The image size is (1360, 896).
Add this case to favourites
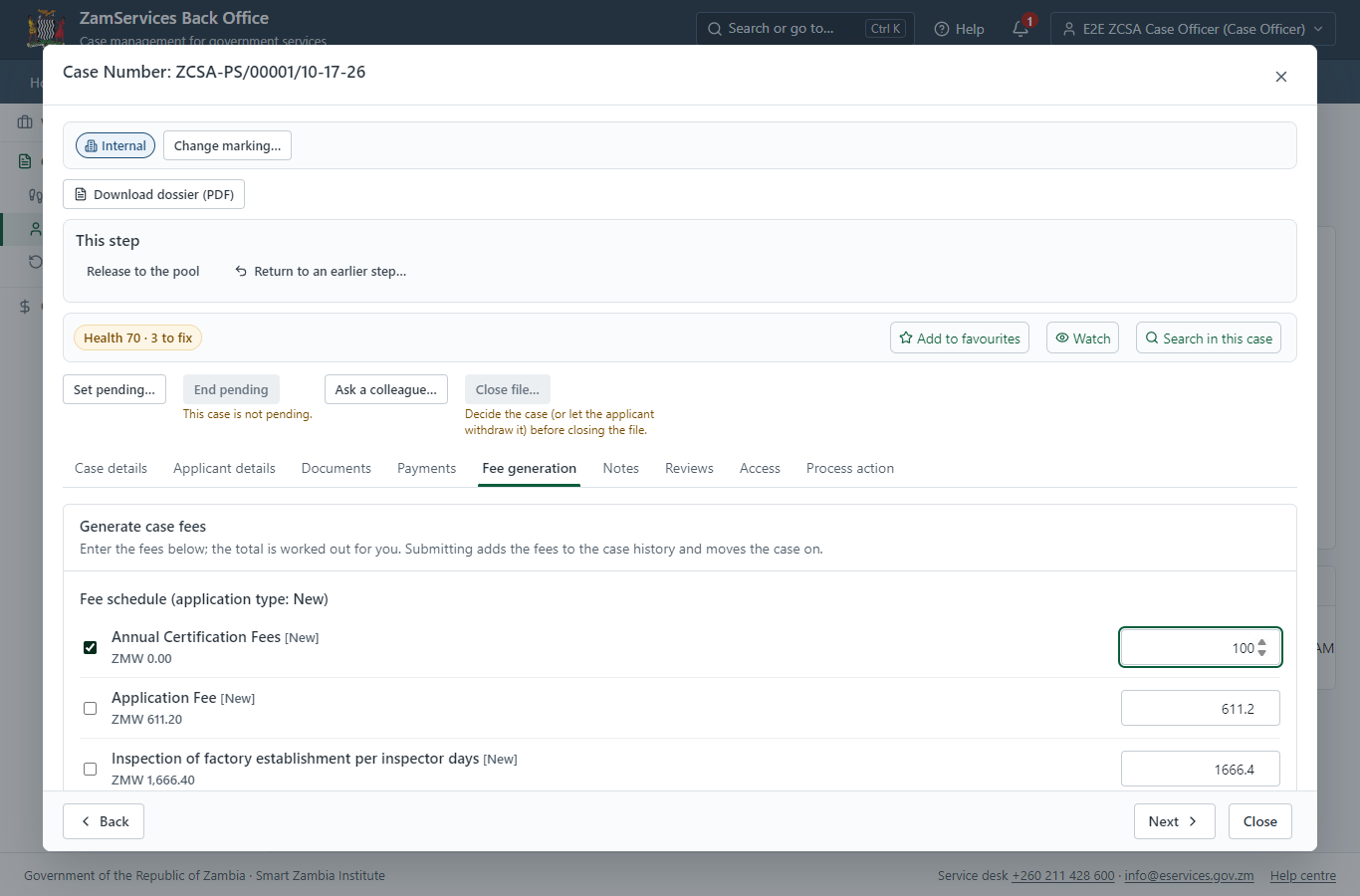tap(960, 337)
